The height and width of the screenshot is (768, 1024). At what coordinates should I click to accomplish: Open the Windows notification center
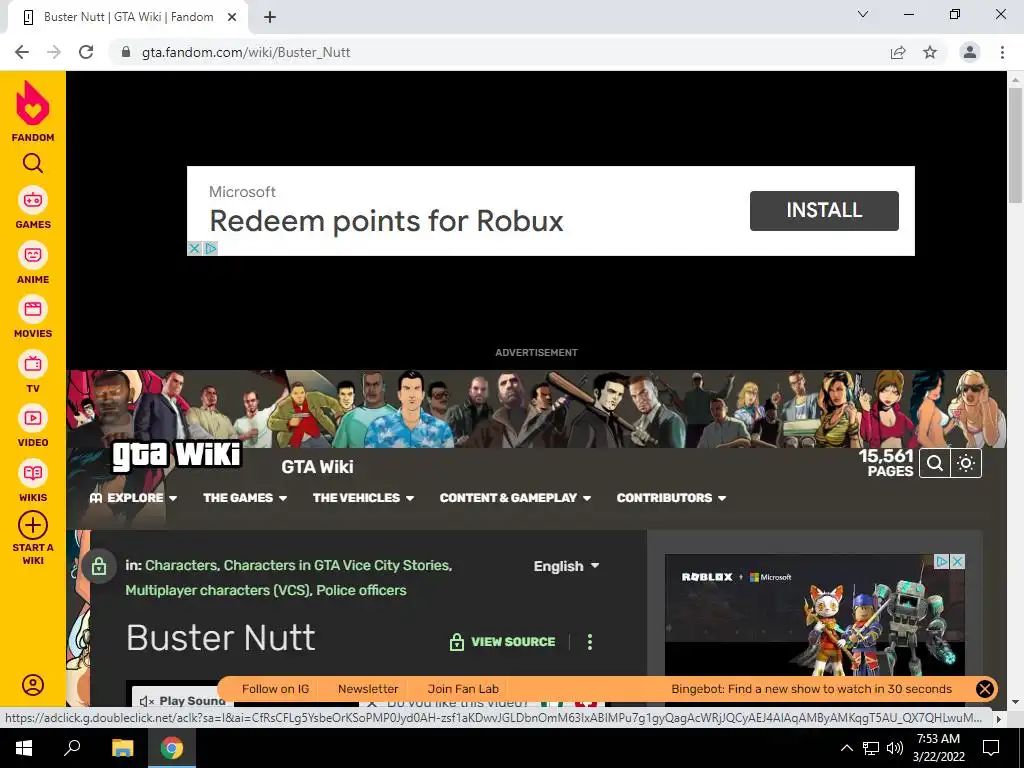991,748
